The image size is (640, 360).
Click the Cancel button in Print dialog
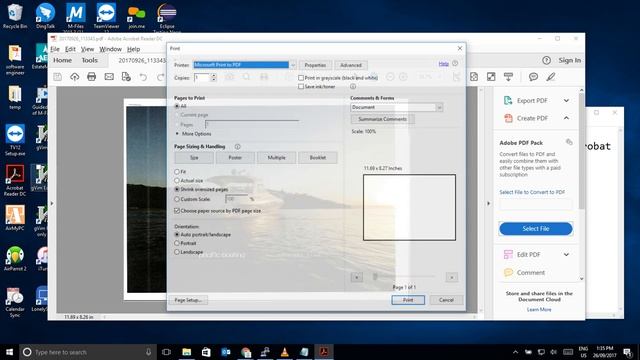446,300
